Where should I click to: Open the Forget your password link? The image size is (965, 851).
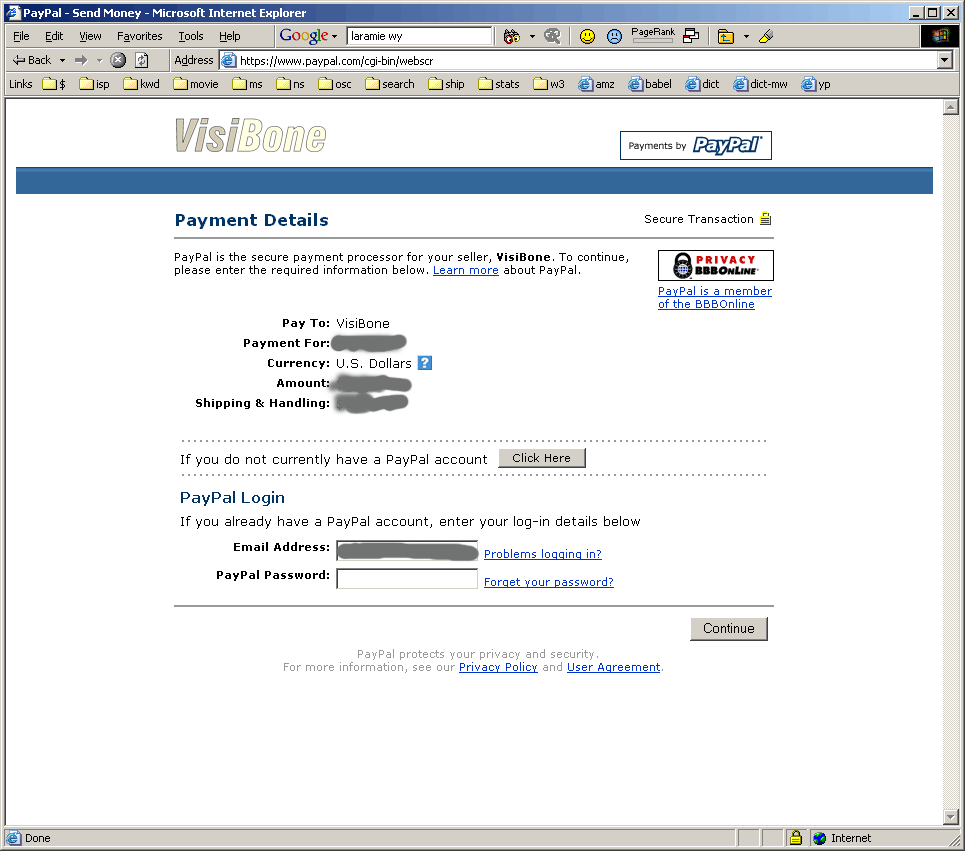pyautogui.click(x=548, y=582)
